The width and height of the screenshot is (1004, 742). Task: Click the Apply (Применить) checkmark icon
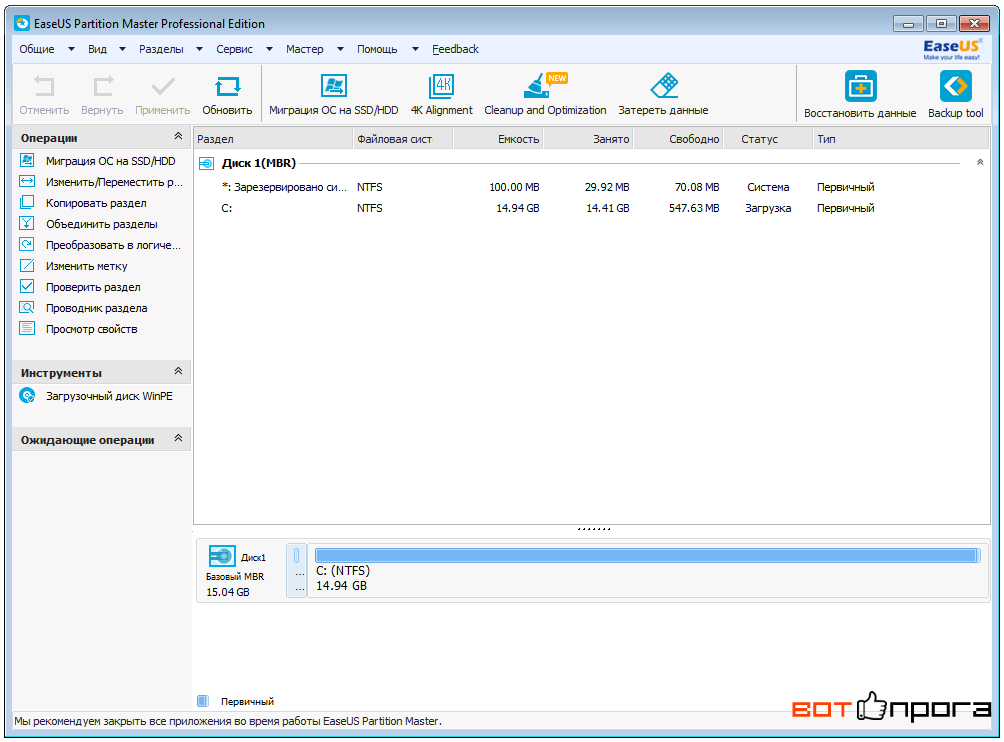pos(163,86)
